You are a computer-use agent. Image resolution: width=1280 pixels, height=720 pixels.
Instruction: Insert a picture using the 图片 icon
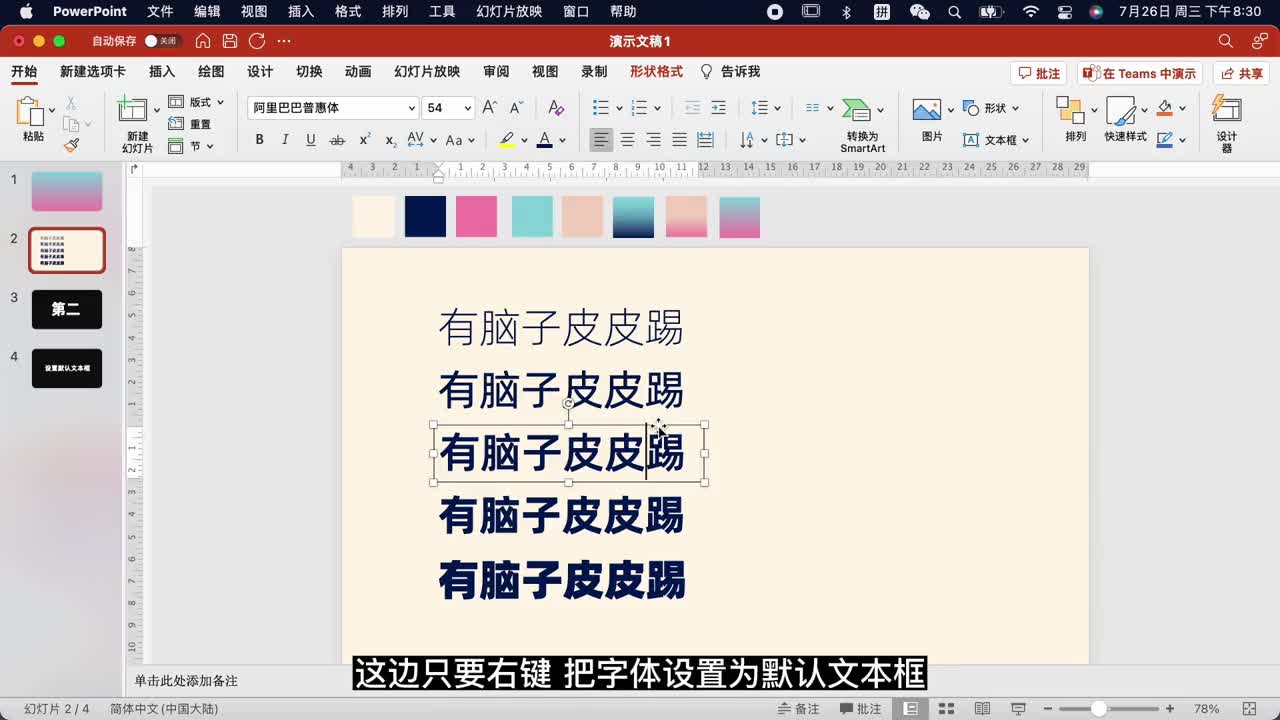[925, 108]
